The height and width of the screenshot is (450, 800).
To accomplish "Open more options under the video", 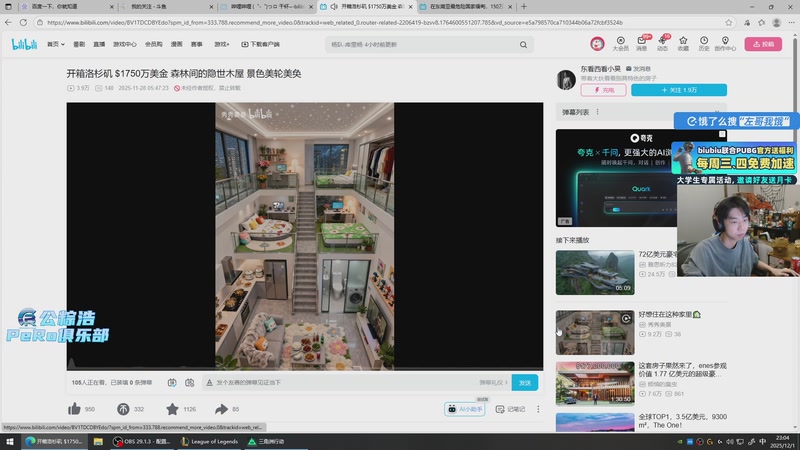I will (x=538, y=409).
